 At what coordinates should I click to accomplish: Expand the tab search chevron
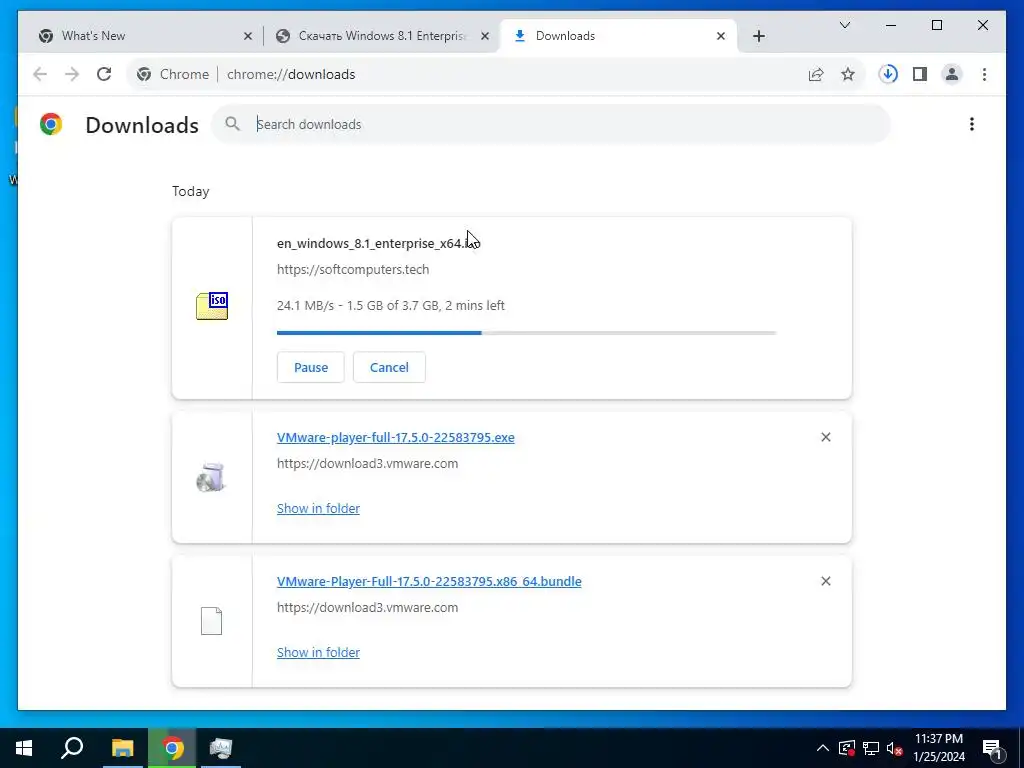coord(844,25)
